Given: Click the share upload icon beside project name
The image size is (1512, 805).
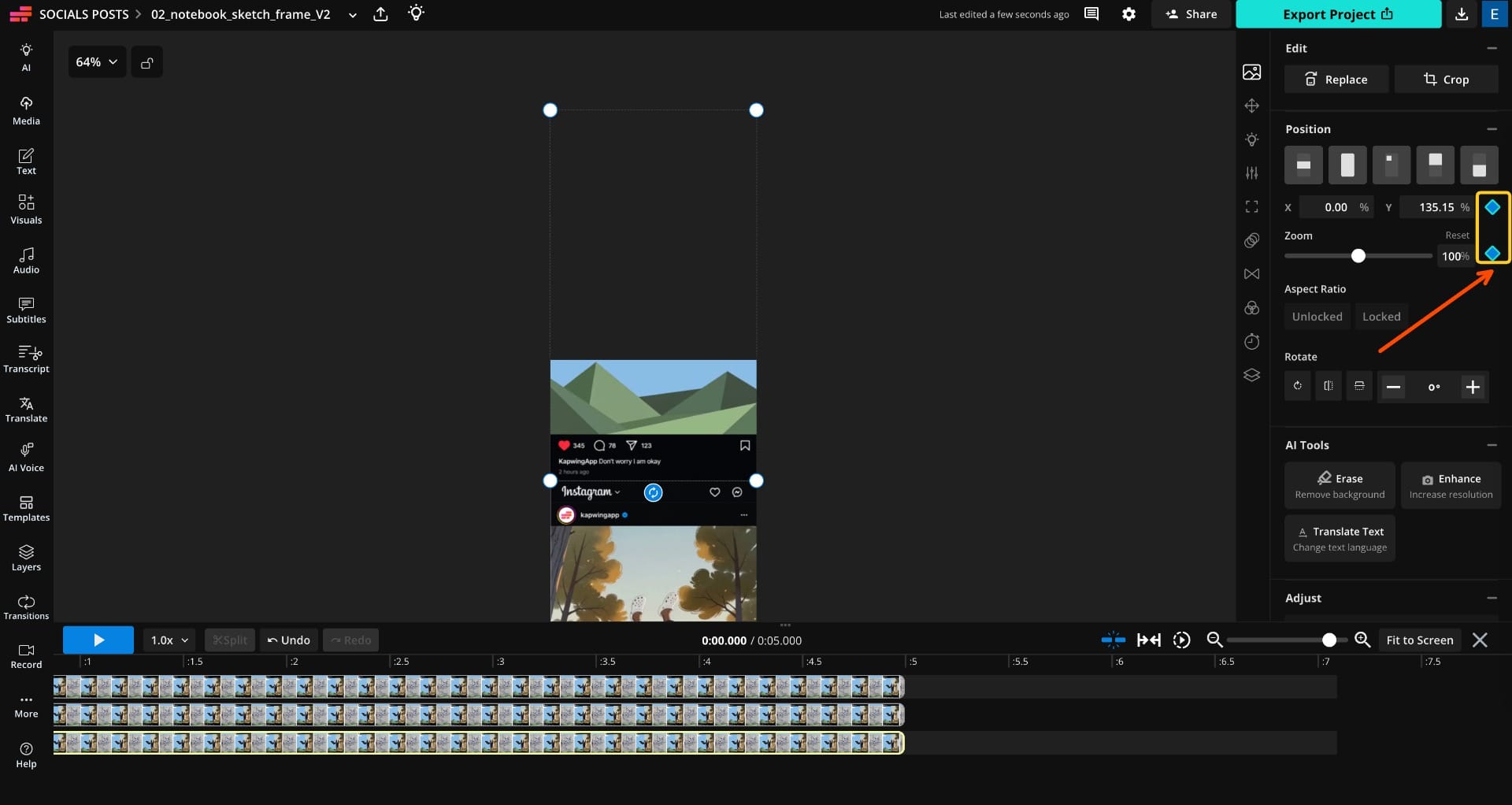Looking at the screenshot, I should (x=380, y=14).
